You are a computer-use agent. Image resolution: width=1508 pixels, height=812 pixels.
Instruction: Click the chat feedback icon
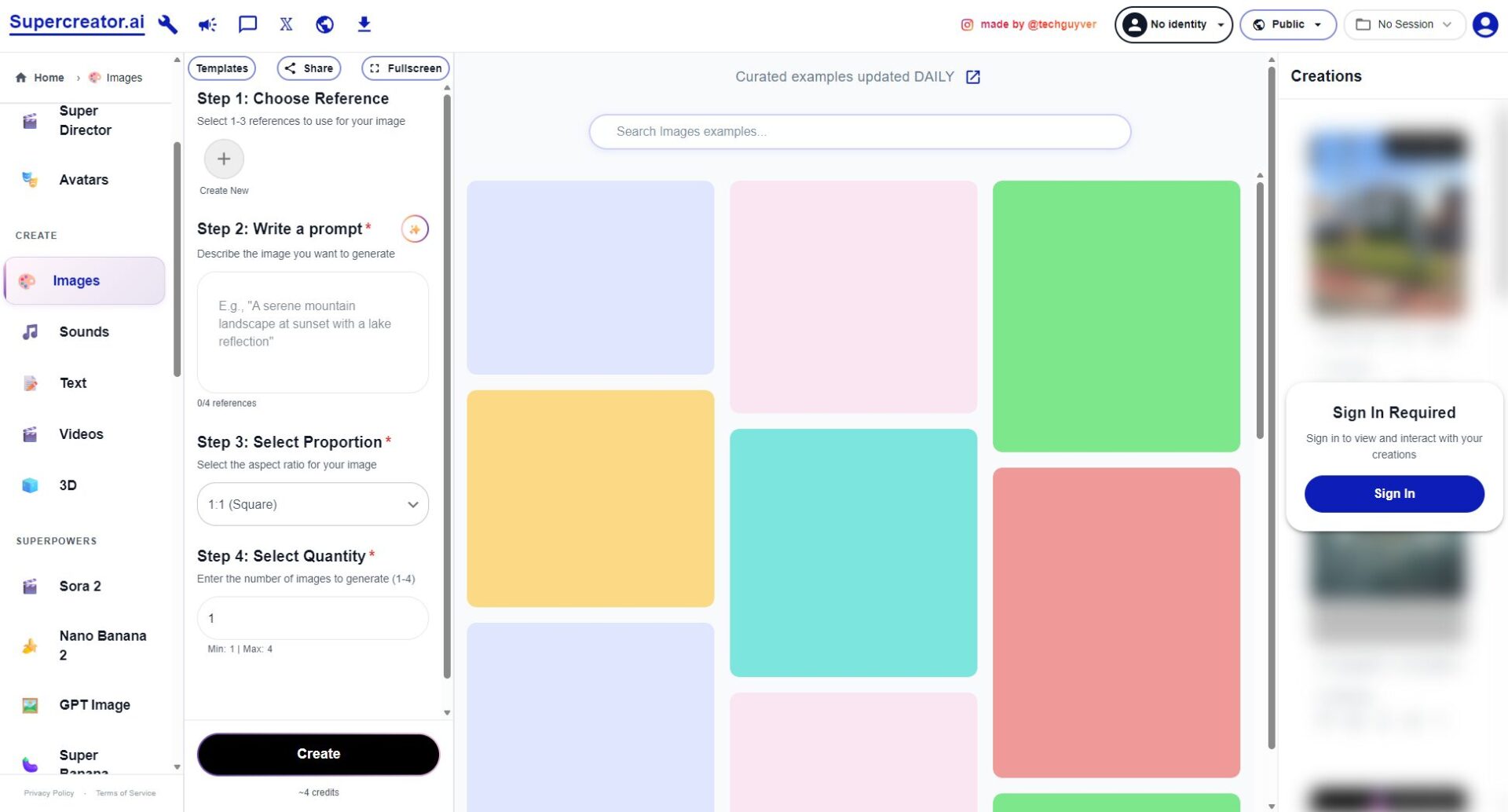coord(247,24)
